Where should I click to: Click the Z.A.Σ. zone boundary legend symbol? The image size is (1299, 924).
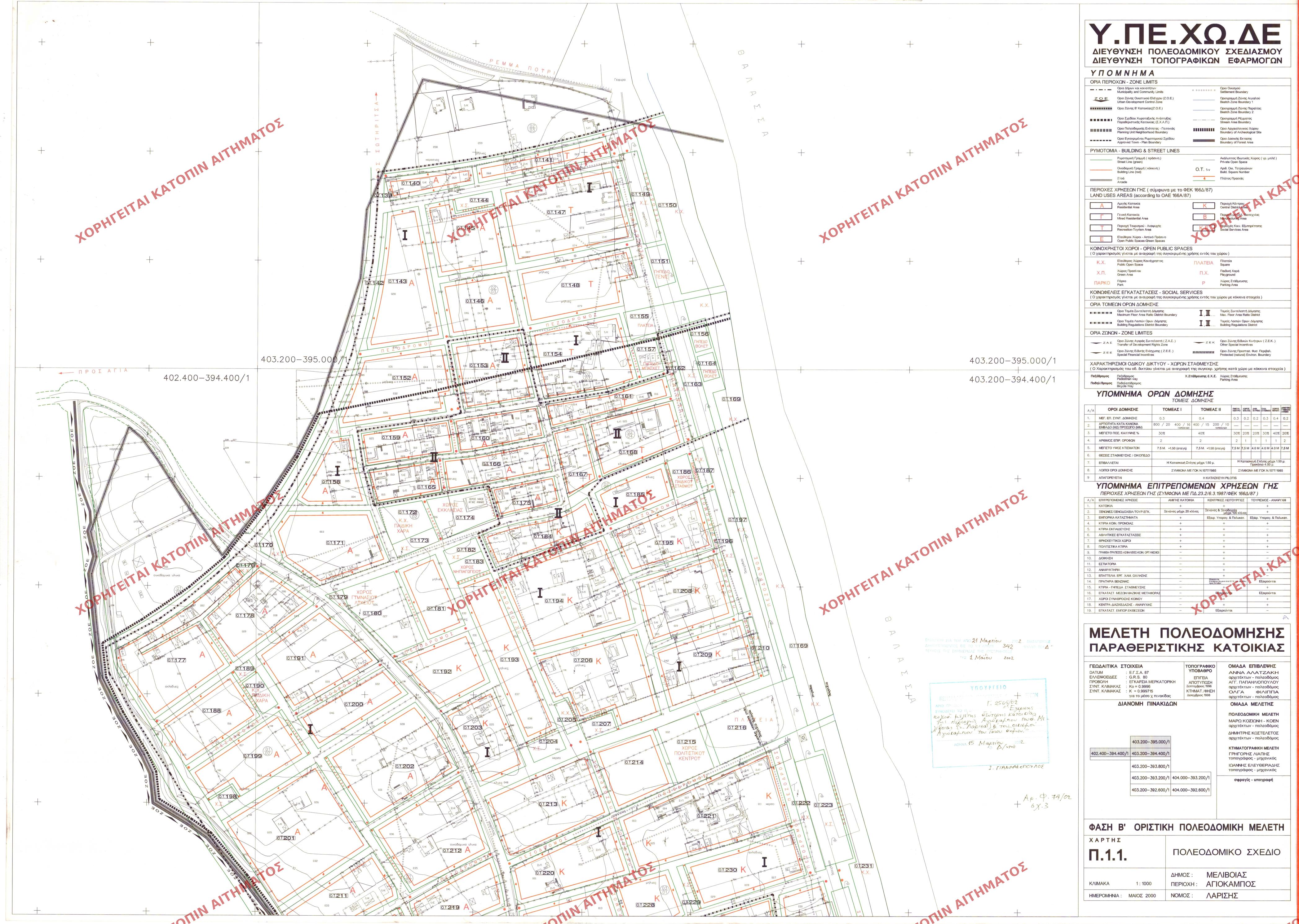tap(1100, 343)
